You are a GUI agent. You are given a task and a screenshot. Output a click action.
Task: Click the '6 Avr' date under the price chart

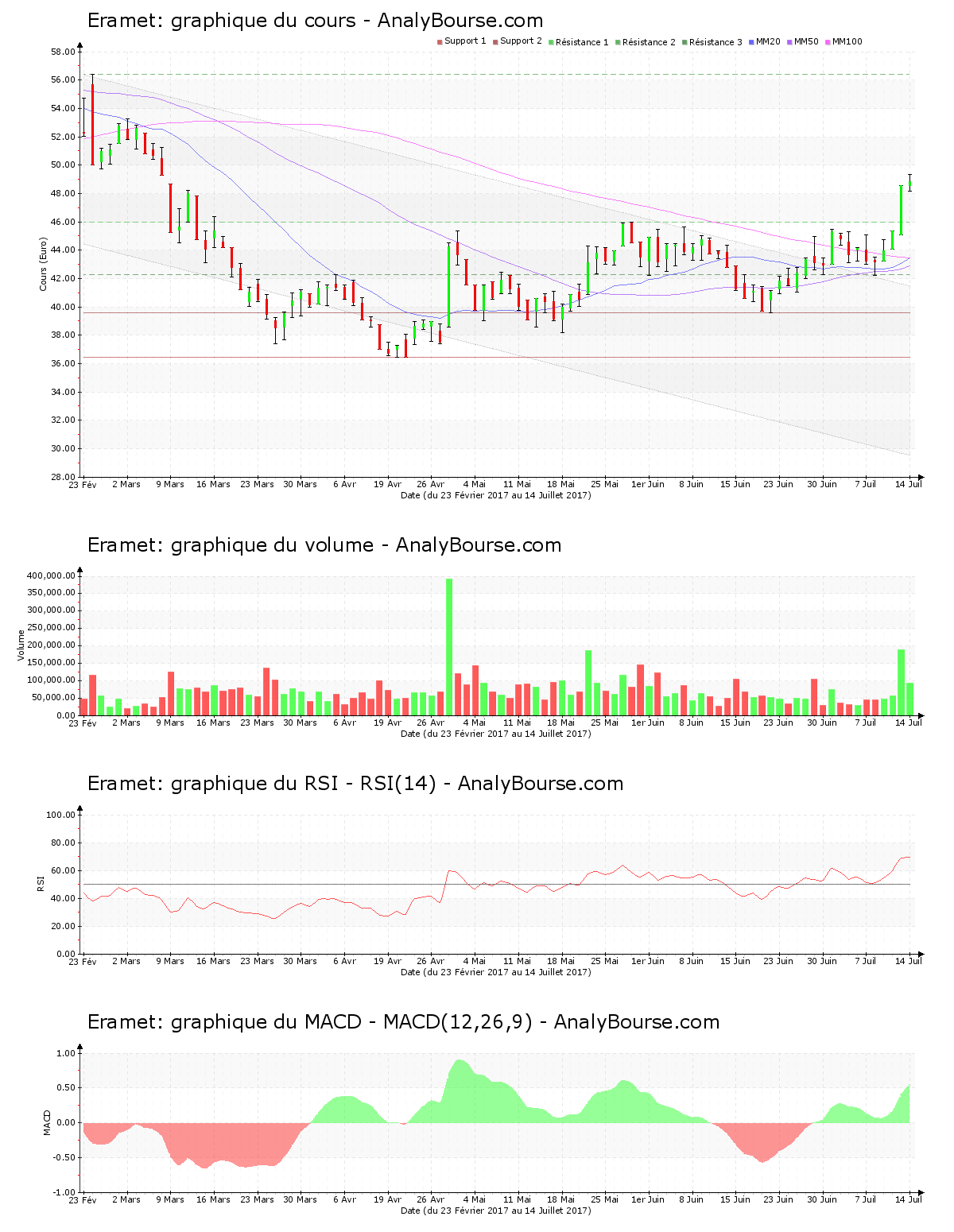click(344, 484)
